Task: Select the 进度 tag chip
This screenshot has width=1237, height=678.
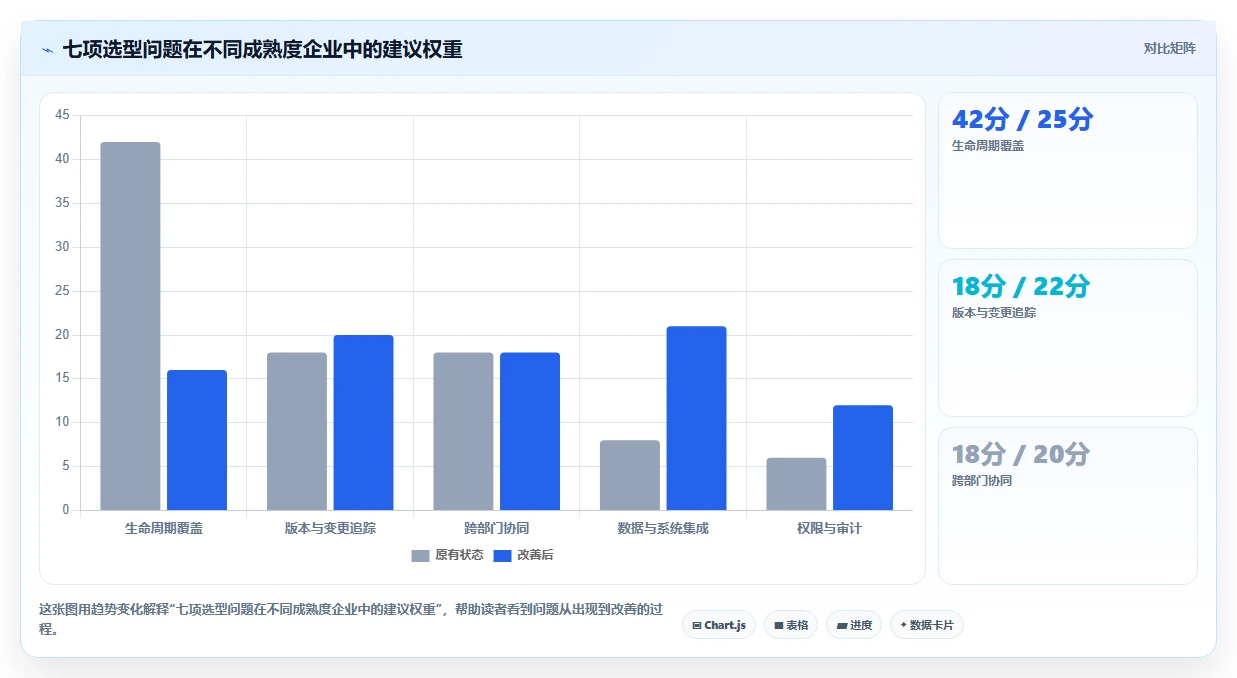Action: (x=854, y=625)
